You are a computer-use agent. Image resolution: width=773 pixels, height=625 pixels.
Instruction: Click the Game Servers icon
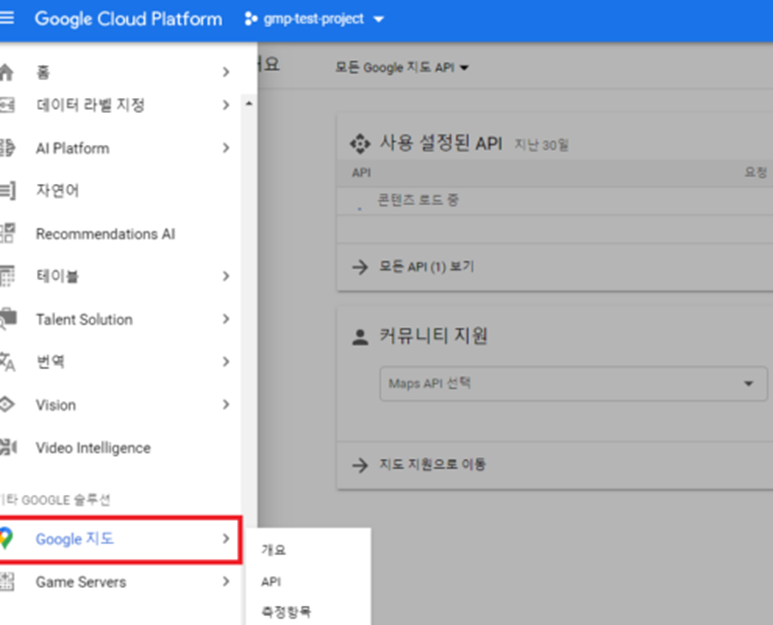point(7,582)
